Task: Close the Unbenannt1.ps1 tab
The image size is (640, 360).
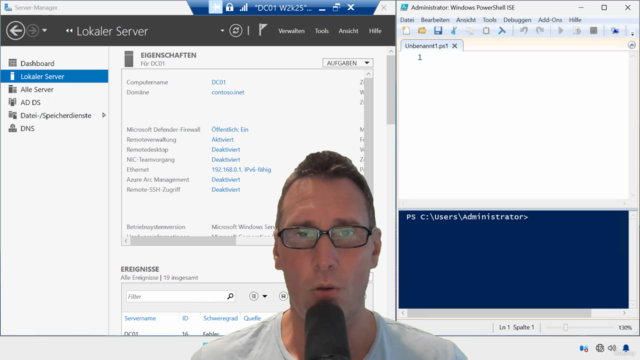Action: pyautogui.click(x=455, y=46)
